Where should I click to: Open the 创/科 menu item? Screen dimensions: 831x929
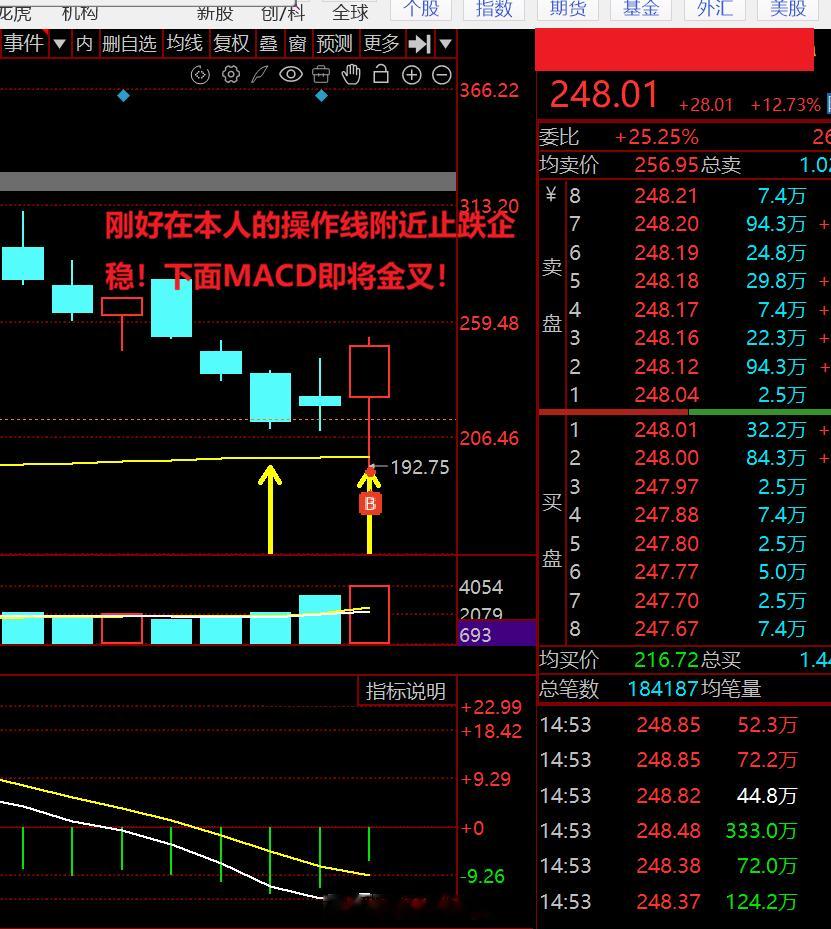(283, 12)
